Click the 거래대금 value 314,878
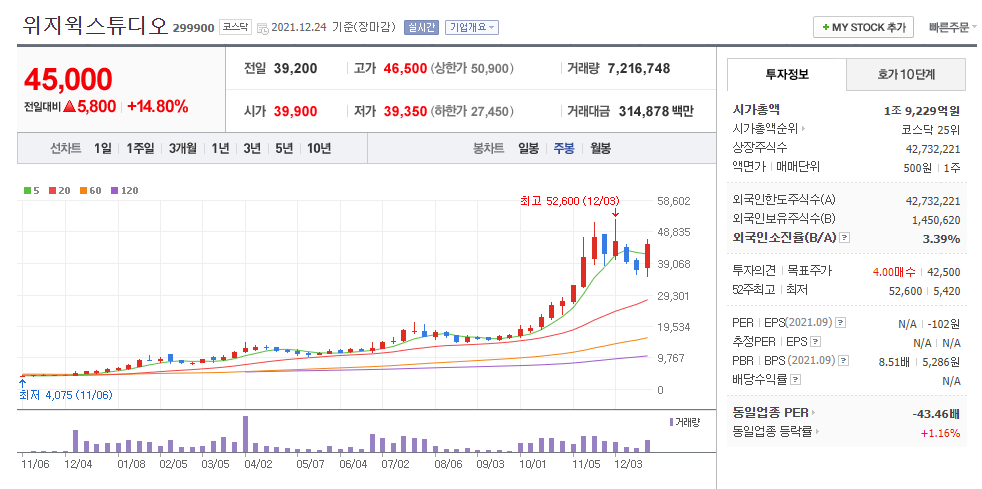Screen dimensions: 982x489 pos(644,111)
